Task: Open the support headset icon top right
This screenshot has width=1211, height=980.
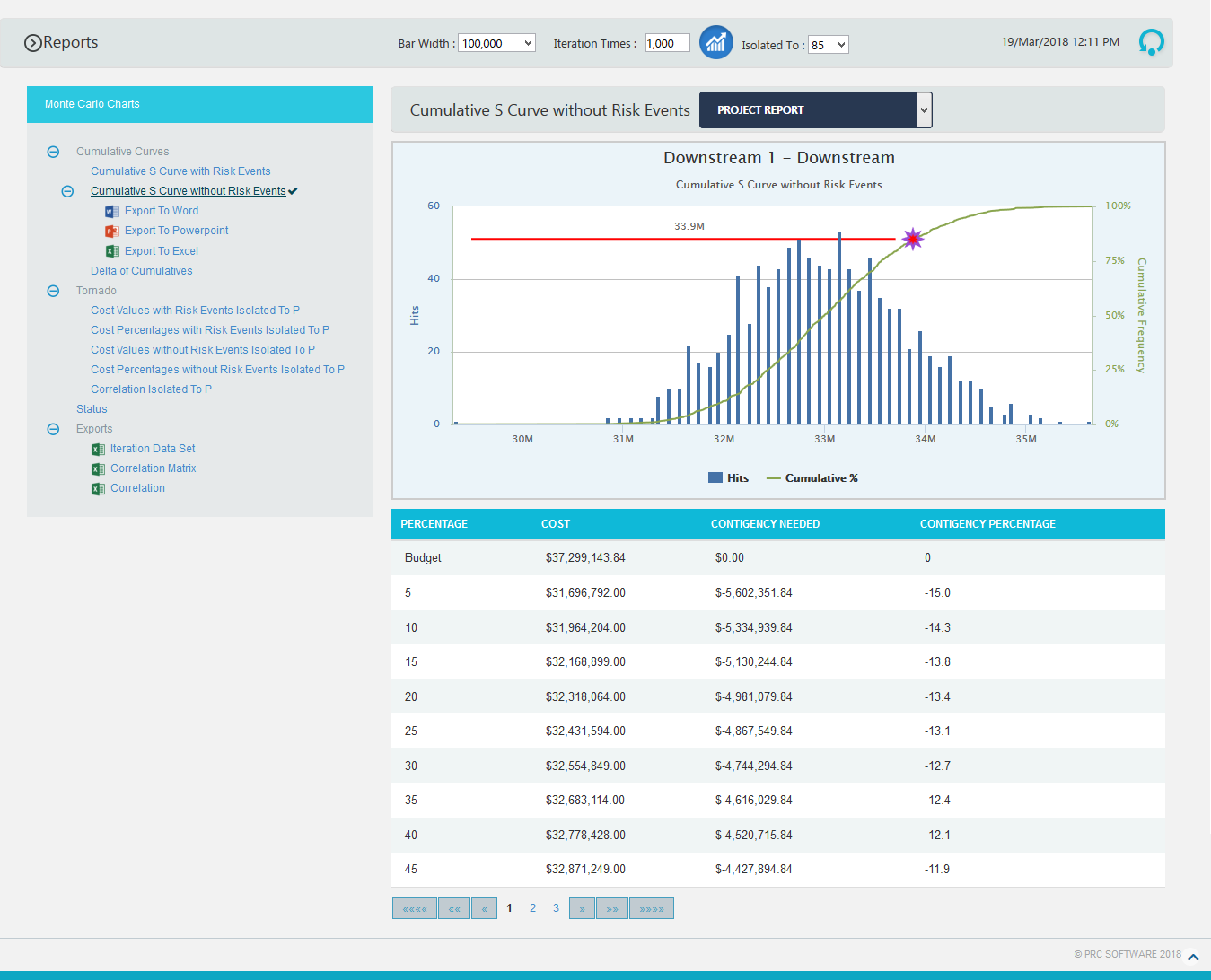Action: (1151, 41)
